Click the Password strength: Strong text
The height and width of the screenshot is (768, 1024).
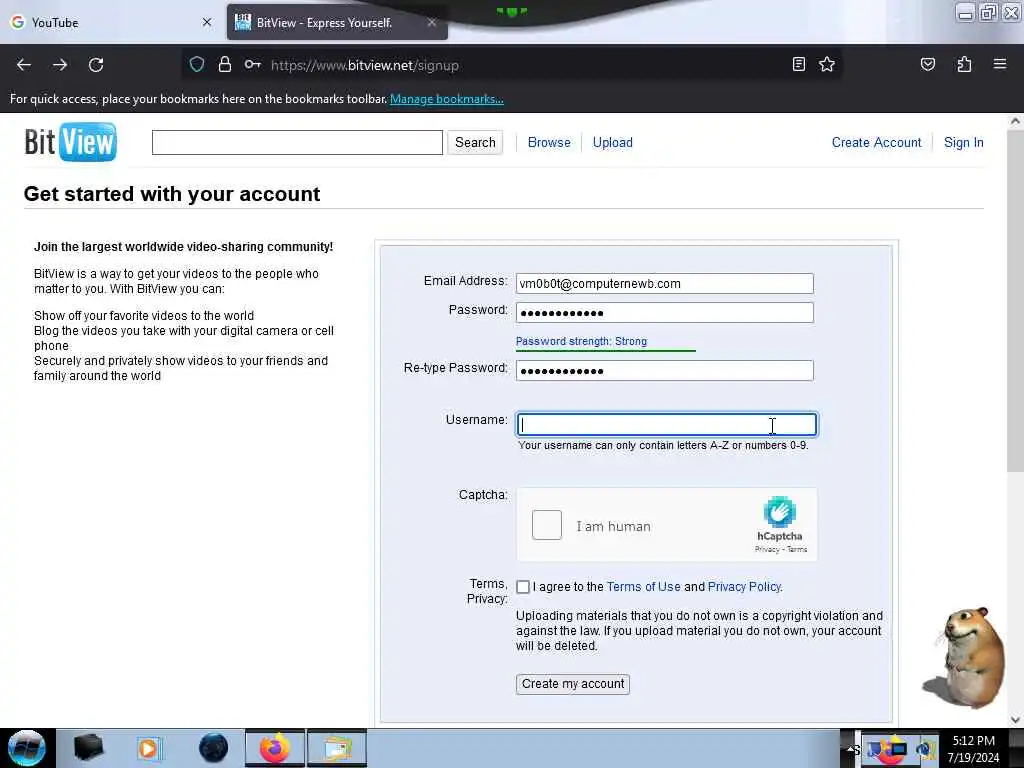point(581,341)
